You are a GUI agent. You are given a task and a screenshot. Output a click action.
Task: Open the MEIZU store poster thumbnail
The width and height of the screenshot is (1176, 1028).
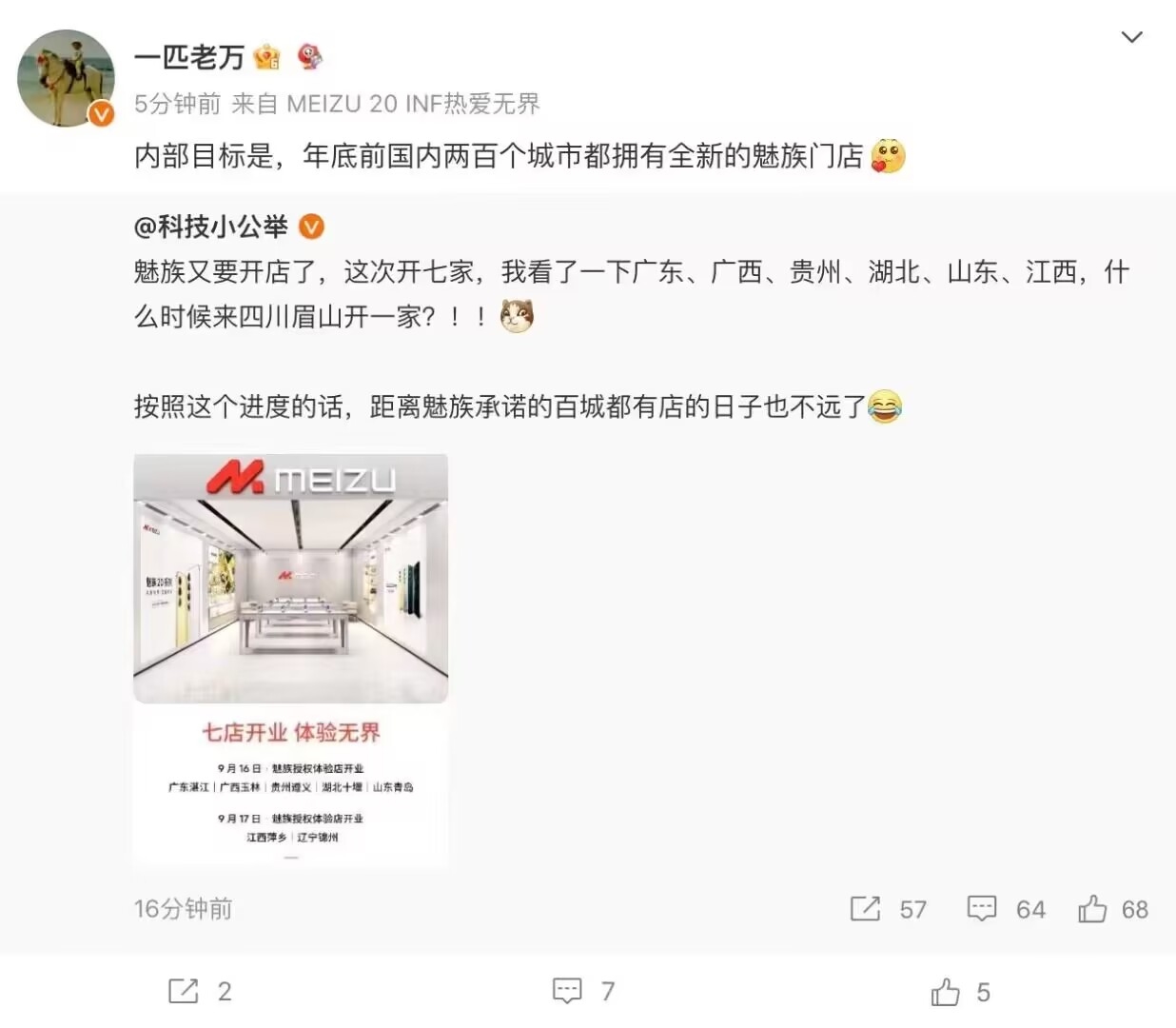click(290, 661)
